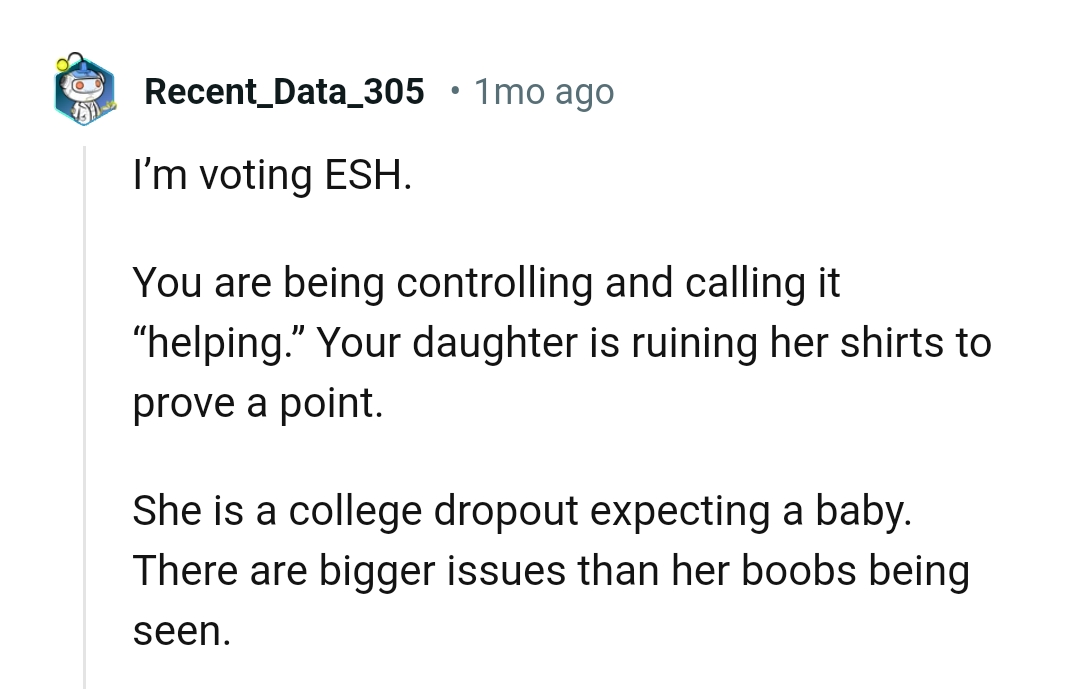Viewport: 1080px width, 689px height.
Task: Tap the "I'm voting ESH." paragraph
Action: coord(272,176)
